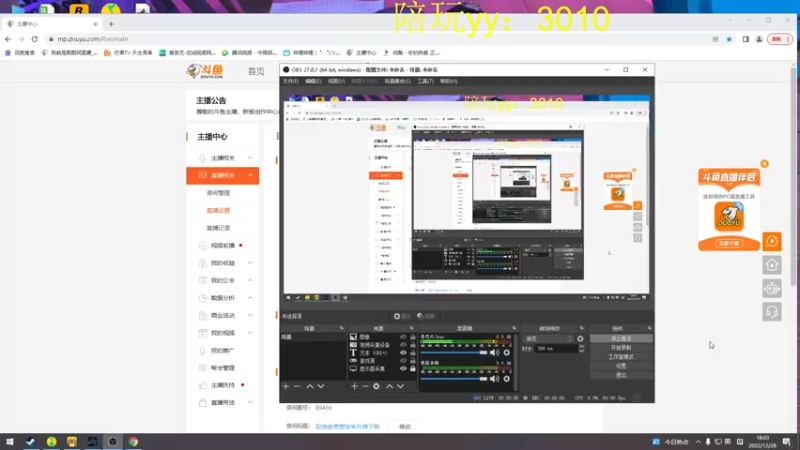Screen dimensions: 800x450
Task: Open source properties gear in sources toolbar
Action: (x=376, y=386)
